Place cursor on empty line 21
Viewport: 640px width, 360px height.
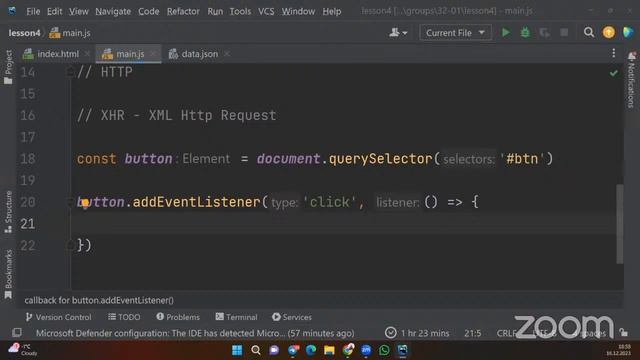click(343, 224)
